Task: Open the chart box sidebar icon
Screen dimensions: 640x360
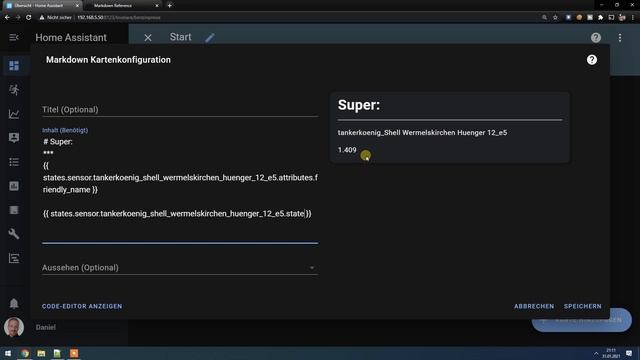Action: coord(14,186)
